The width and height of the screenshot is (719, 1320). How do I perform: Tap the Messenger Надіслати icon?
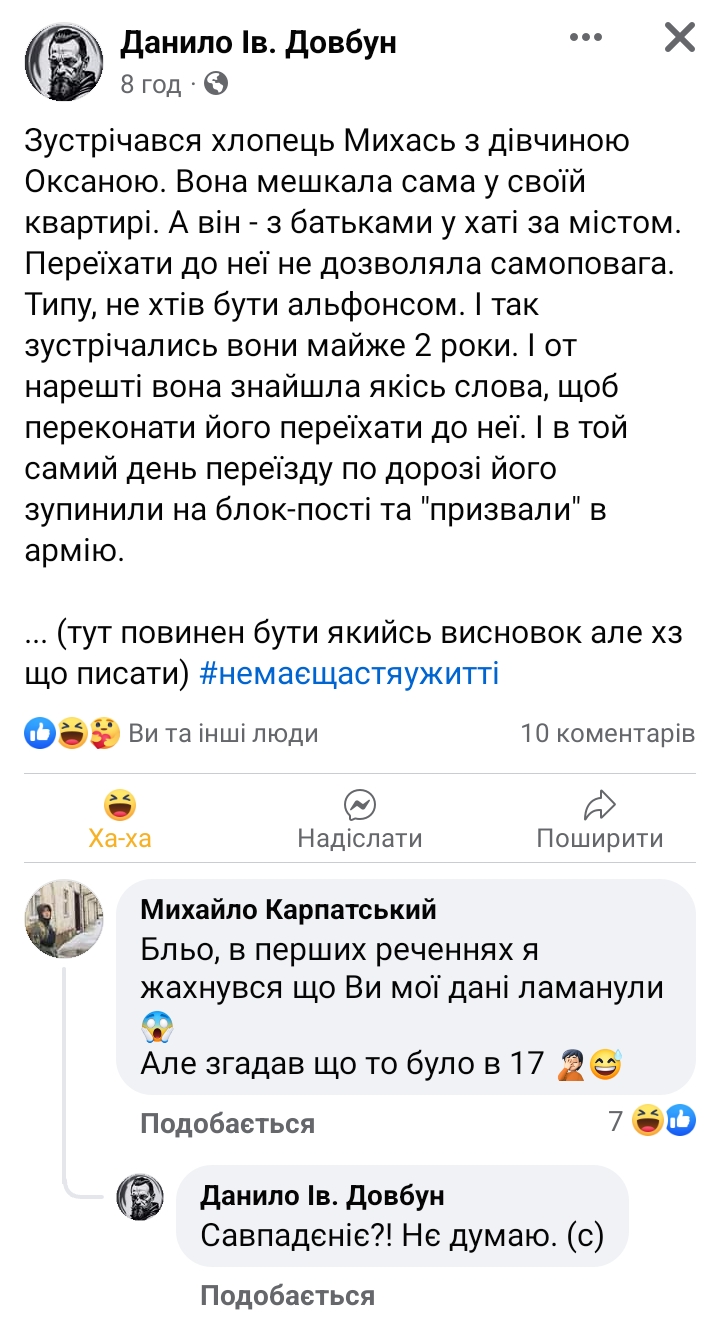tap(359, 806)
